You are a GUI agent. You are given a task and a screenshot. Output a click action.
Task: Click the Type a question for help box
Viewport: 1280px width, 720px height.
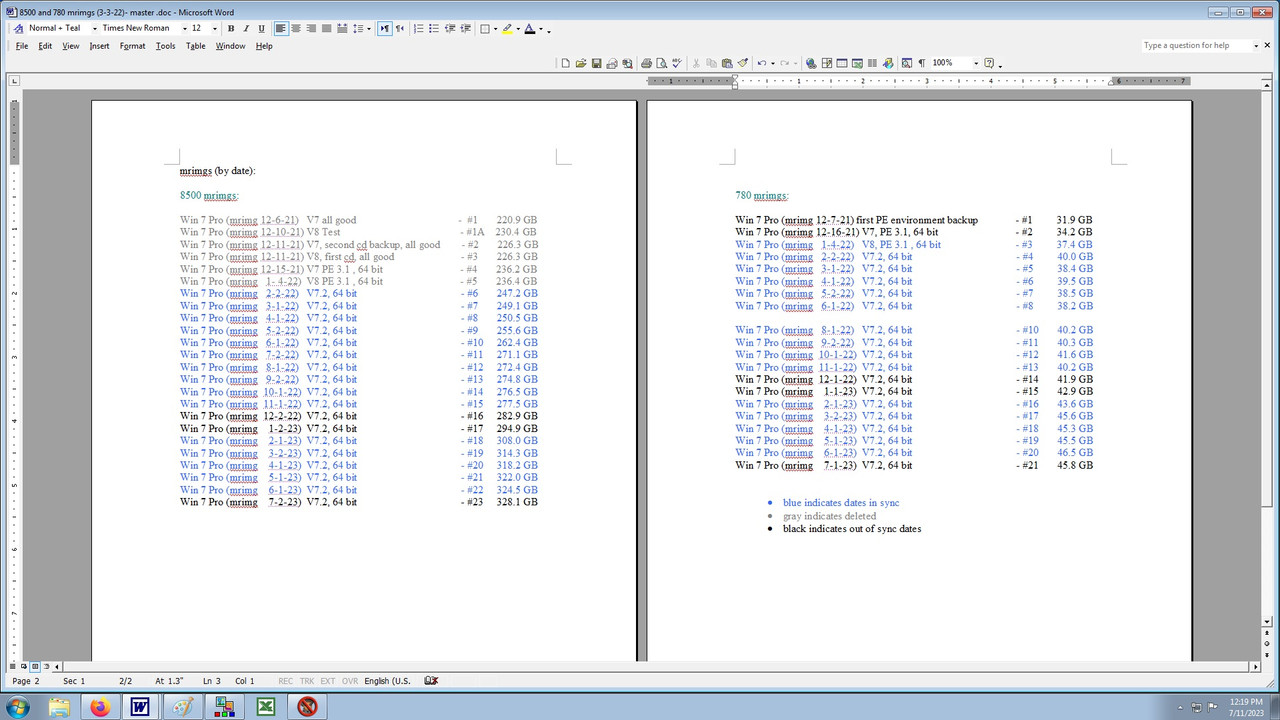[1196, 45]
